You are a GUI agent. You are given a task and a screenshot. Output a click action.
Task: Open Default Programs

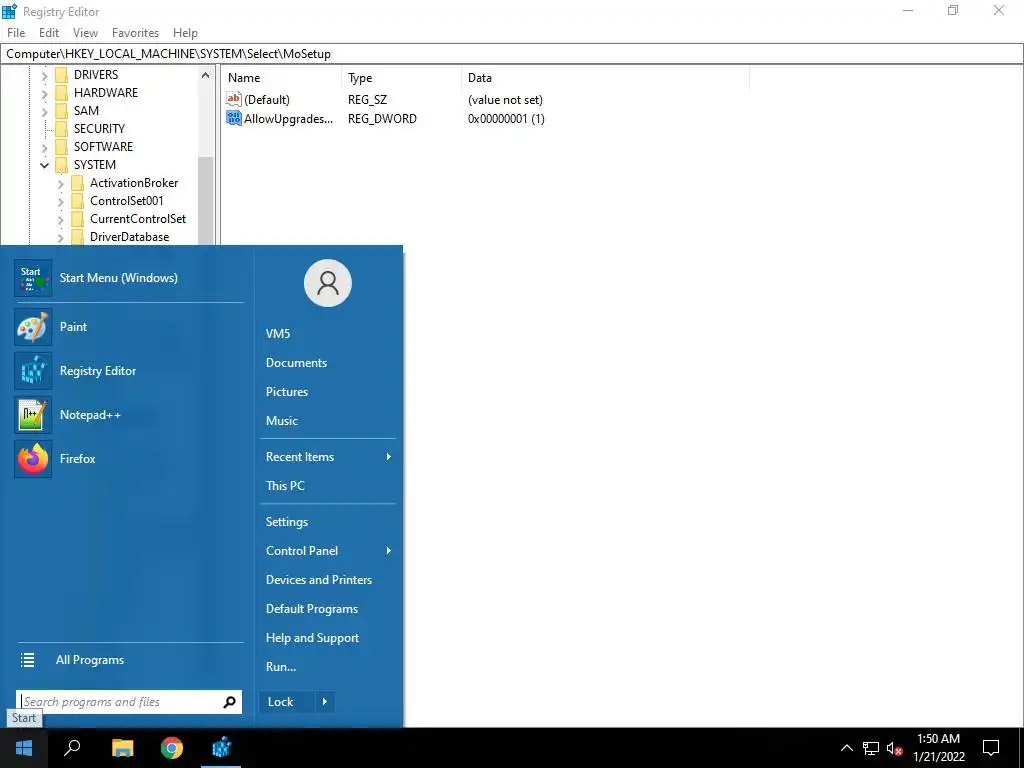(312, 609)
